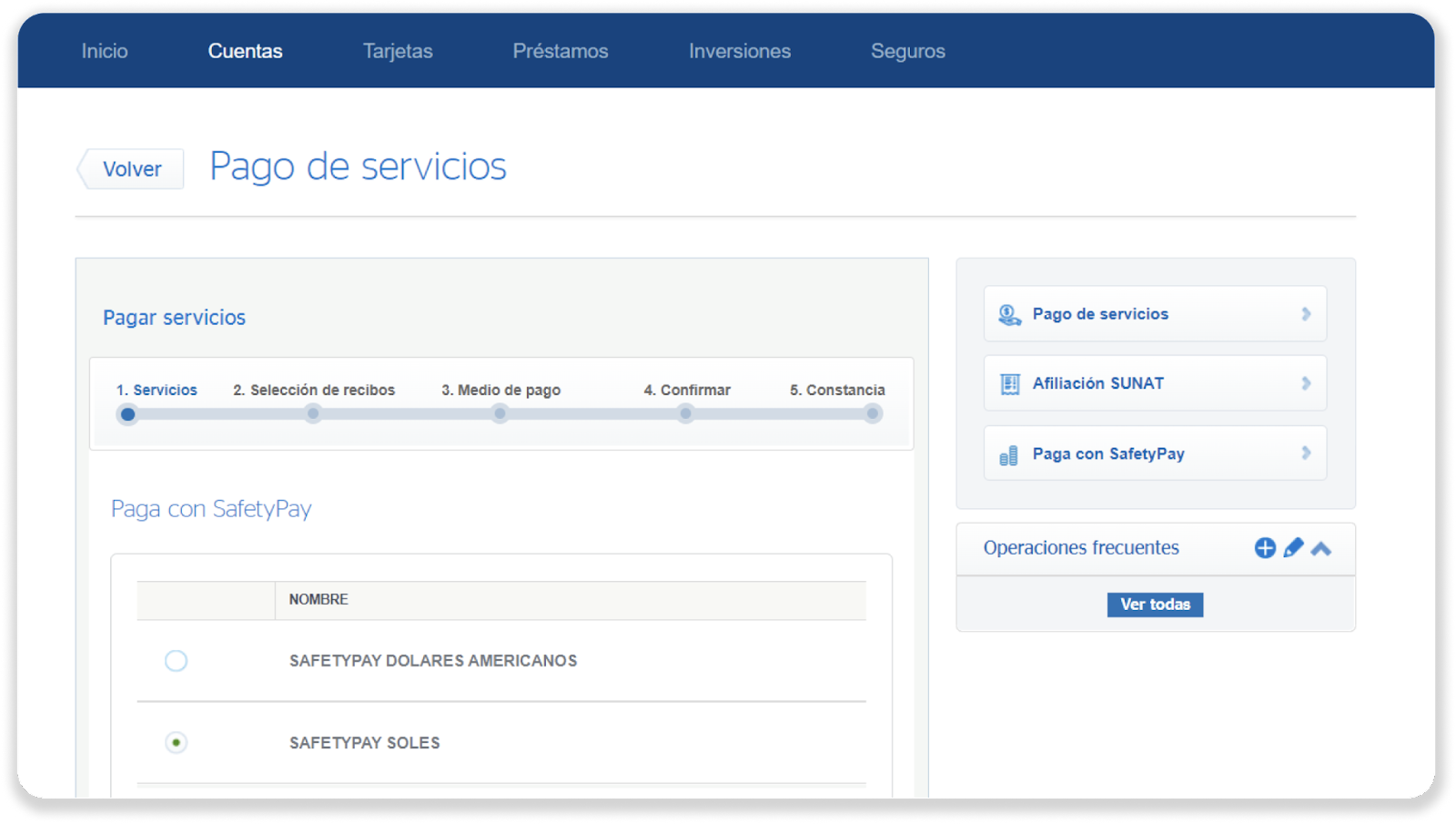Edit frequent operations with pencil icon
The width and height of the screenshot is (1456, 824).
pyautogui.click(x=1293, y=548)
